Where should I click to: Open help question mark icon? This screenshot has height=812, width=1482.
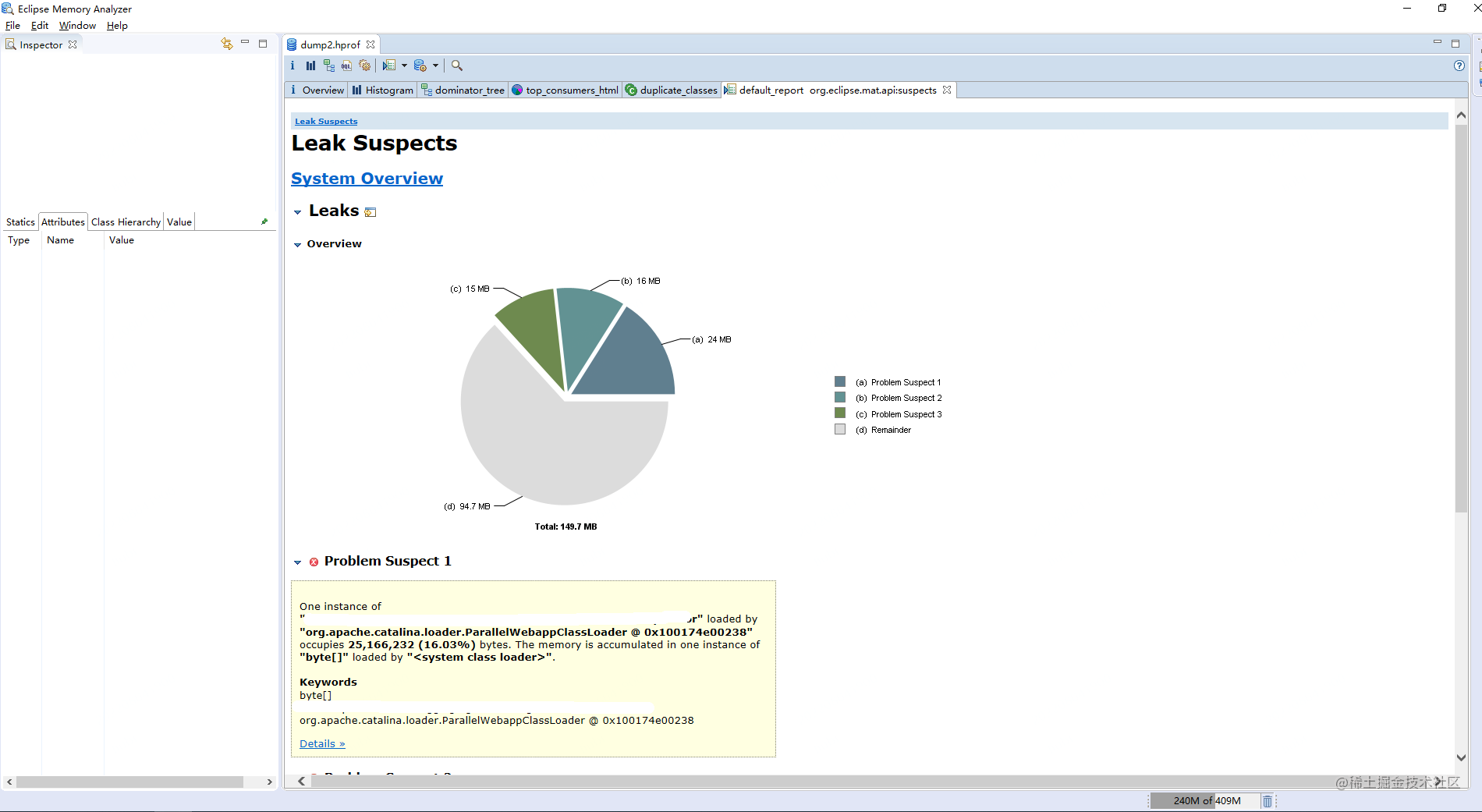[x=1459, y=66]
